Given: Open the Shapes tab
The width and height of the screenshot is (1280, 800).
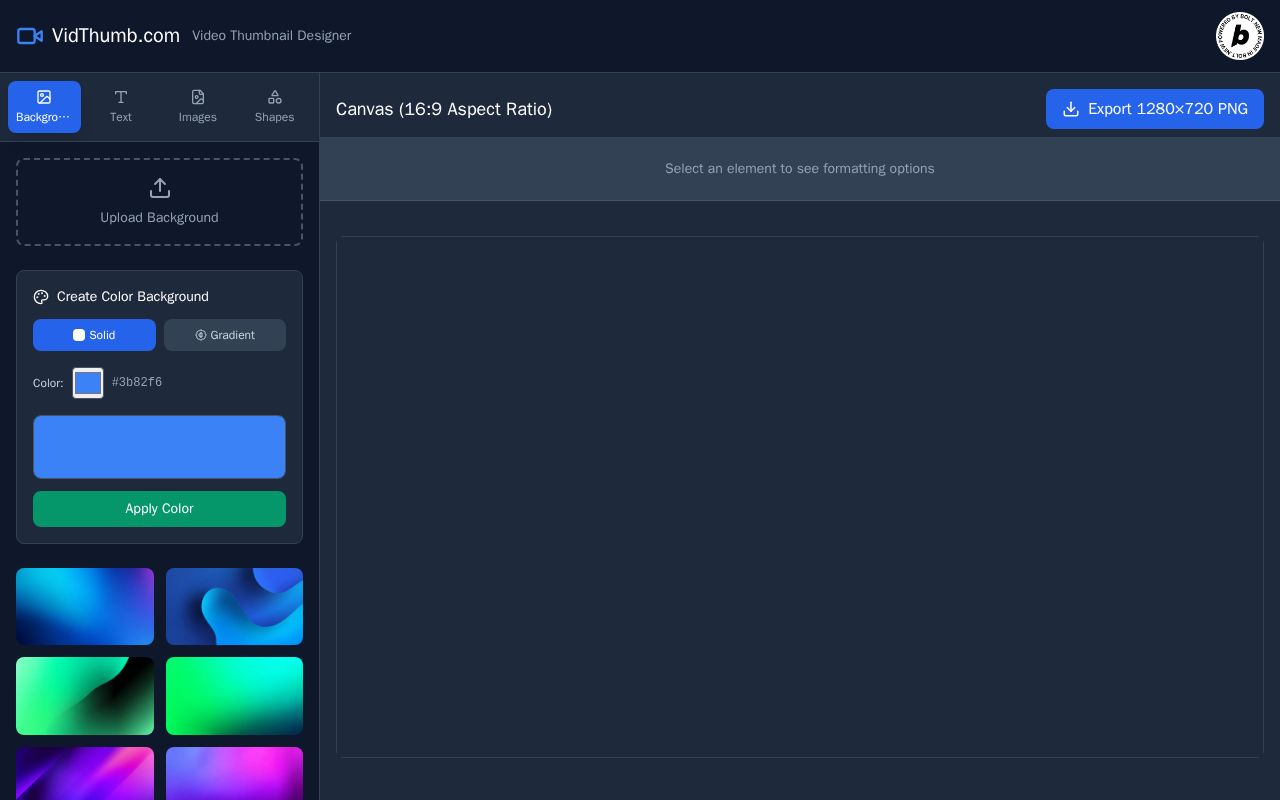Looking at the screenshot, I should coord(275,107).
